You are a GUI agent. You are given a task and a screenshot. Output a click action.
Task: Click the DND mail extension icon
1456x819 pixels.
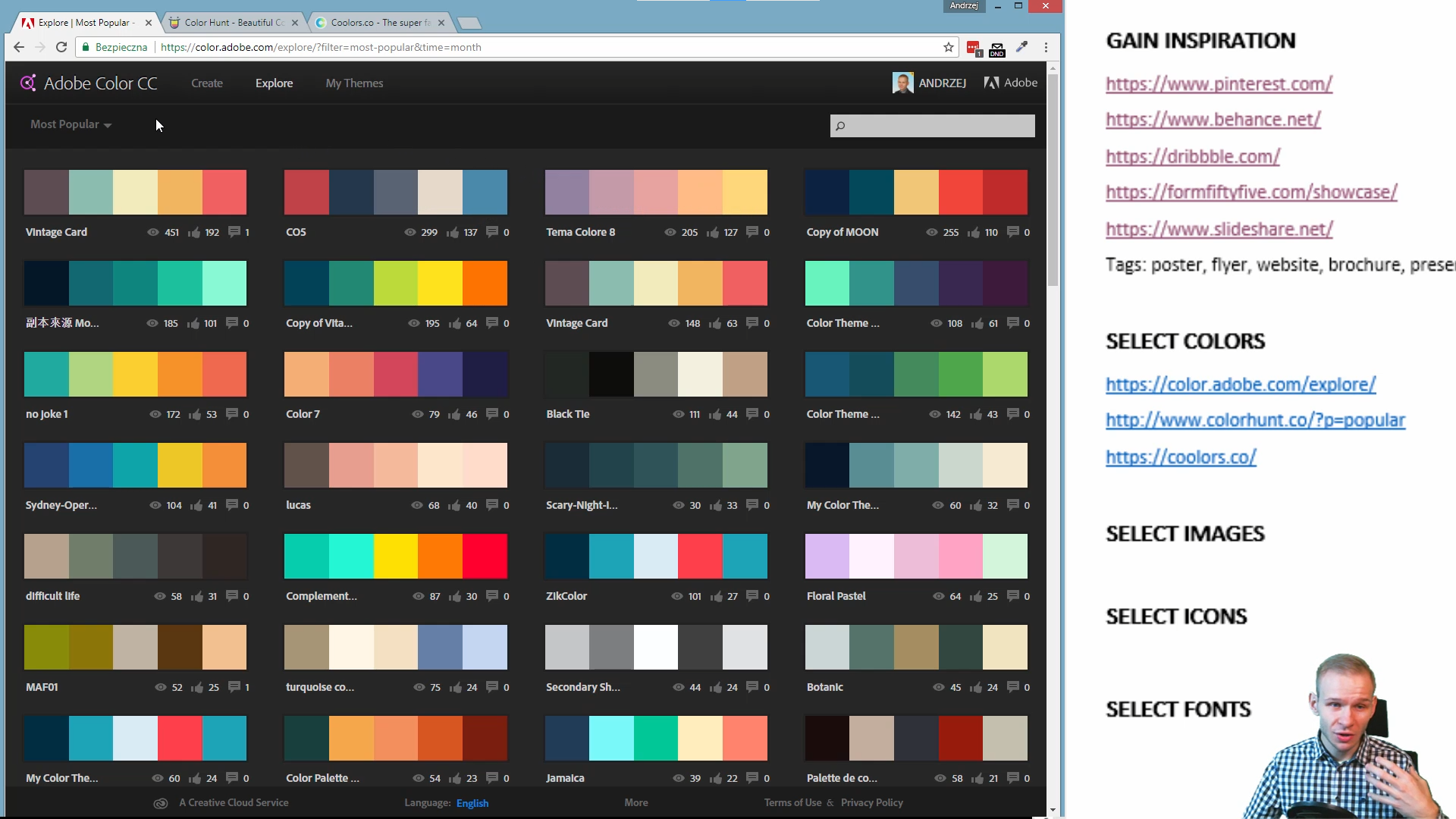pos(997,49)
